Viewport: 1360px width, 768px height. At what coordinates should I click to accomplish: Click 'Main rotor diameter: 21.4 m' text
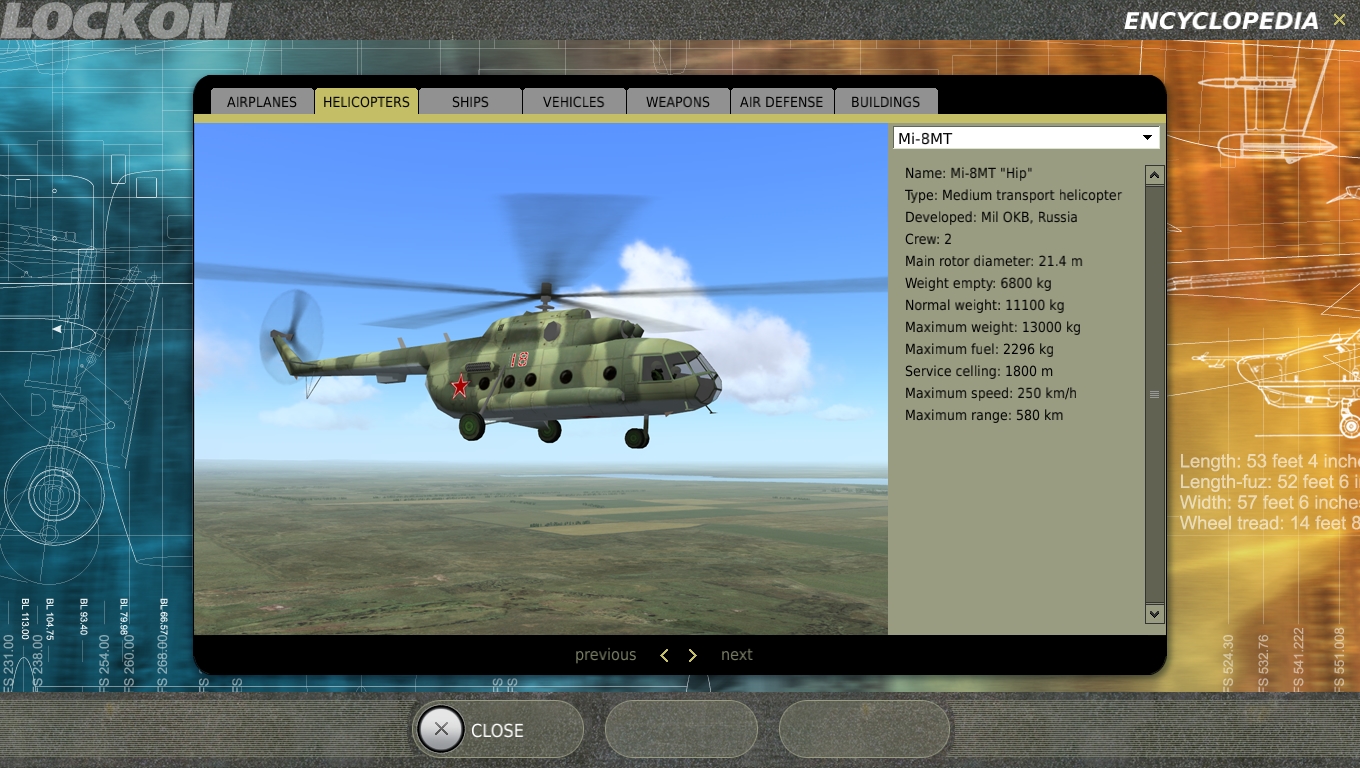pyautogui.click(x=994, y=261)
